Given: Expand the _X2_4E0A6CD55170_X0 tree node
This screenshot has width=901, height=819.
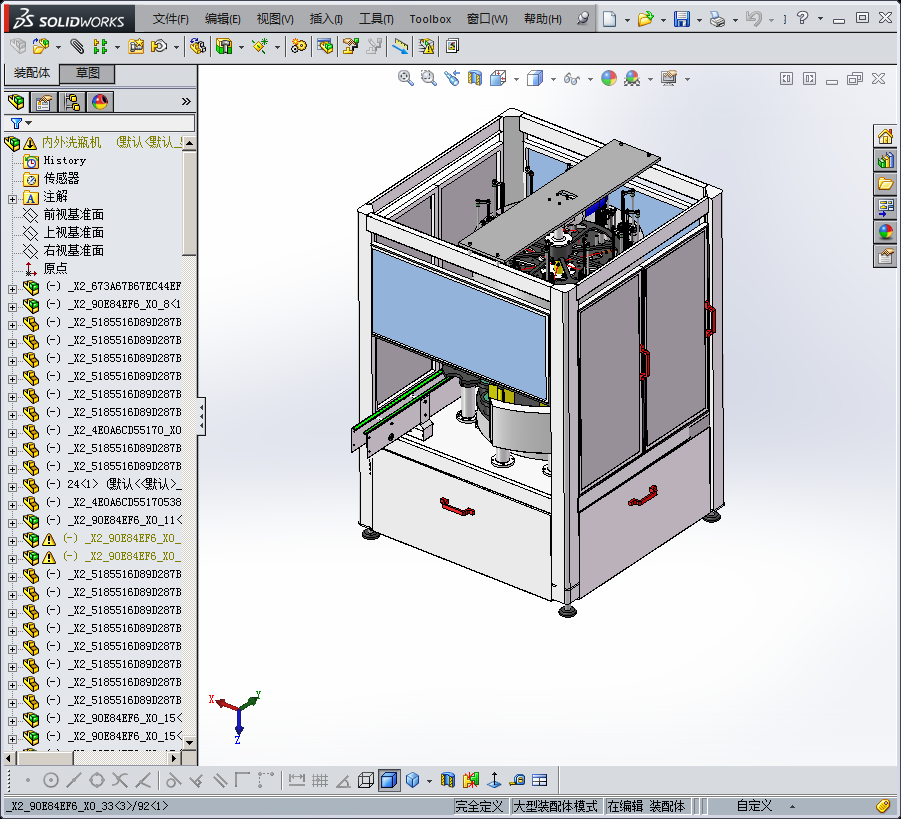Looking at the screenshot, I should [12, 433].
